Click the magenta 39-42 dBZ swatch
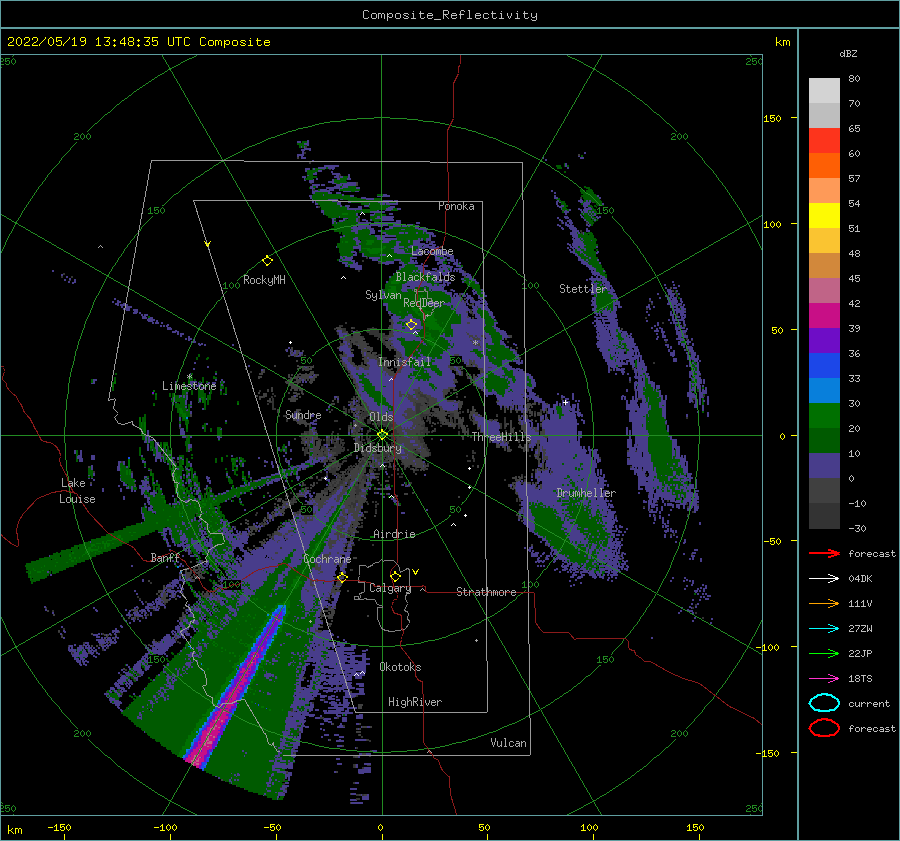The image size is (900, 841). pyautogui.click(x=824, y=316)
